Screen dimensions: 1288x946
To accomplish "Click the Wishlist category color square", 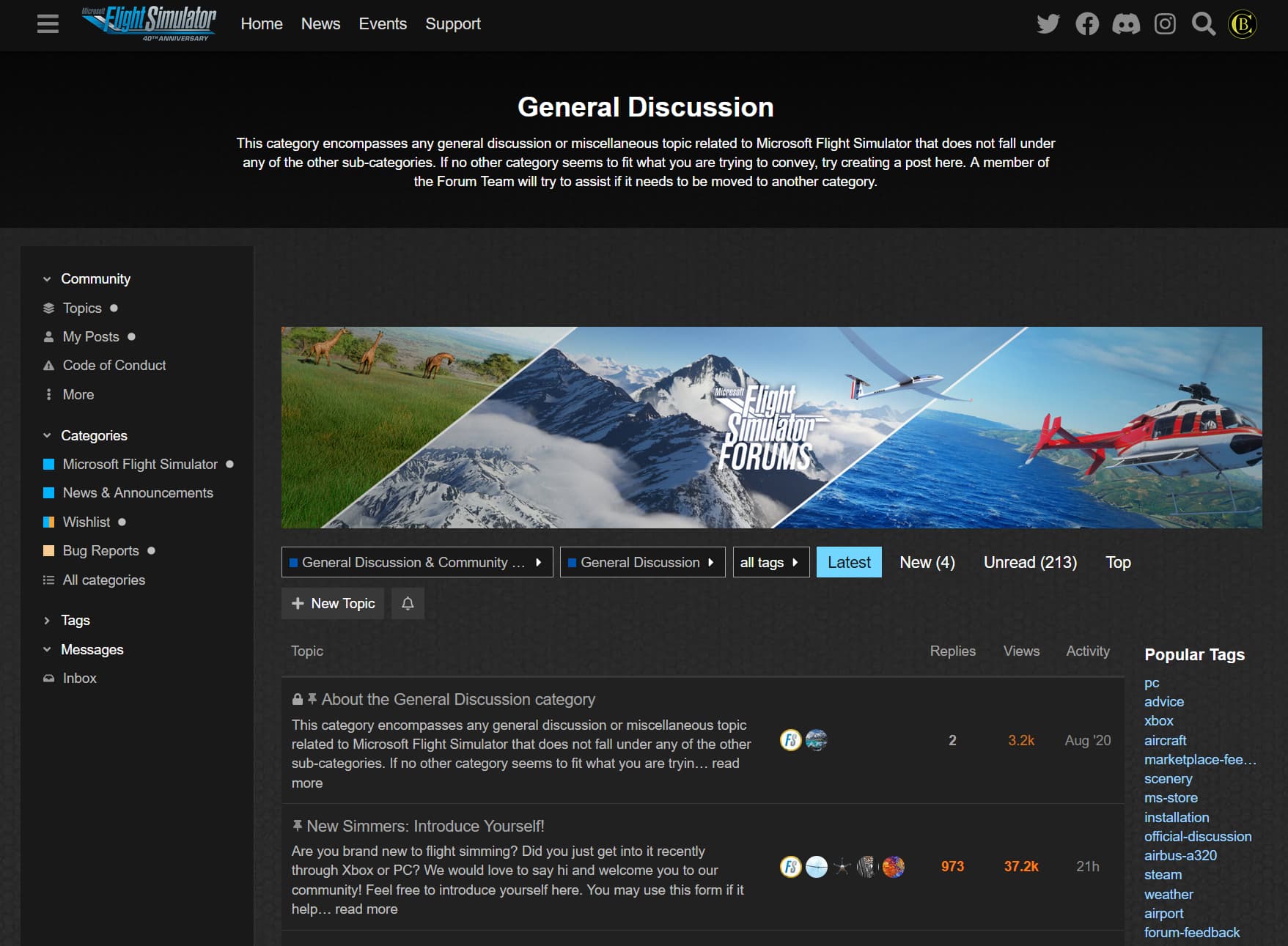I will (x=48, y=522).
